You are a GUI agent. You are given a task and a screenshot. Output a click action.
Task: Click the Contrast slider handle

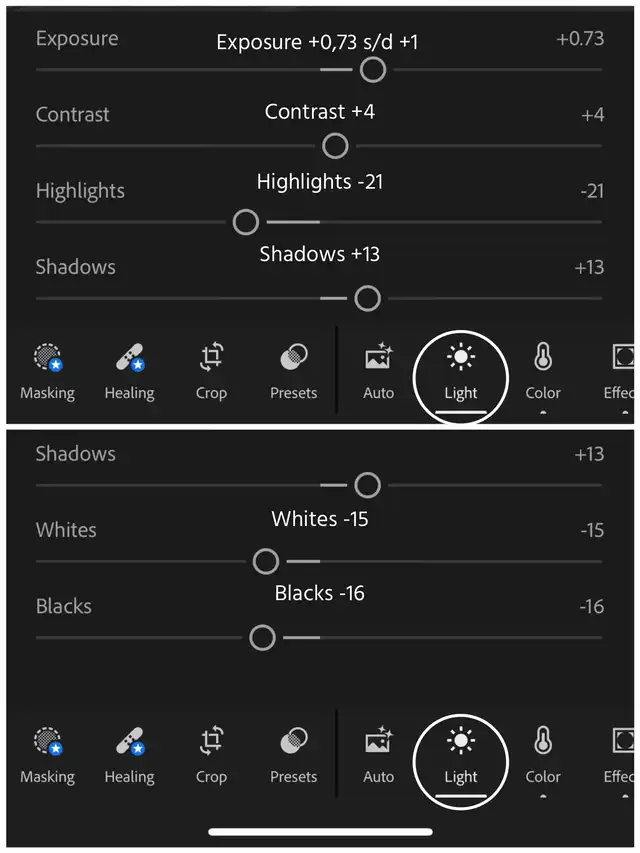click(x=335, y=146)
